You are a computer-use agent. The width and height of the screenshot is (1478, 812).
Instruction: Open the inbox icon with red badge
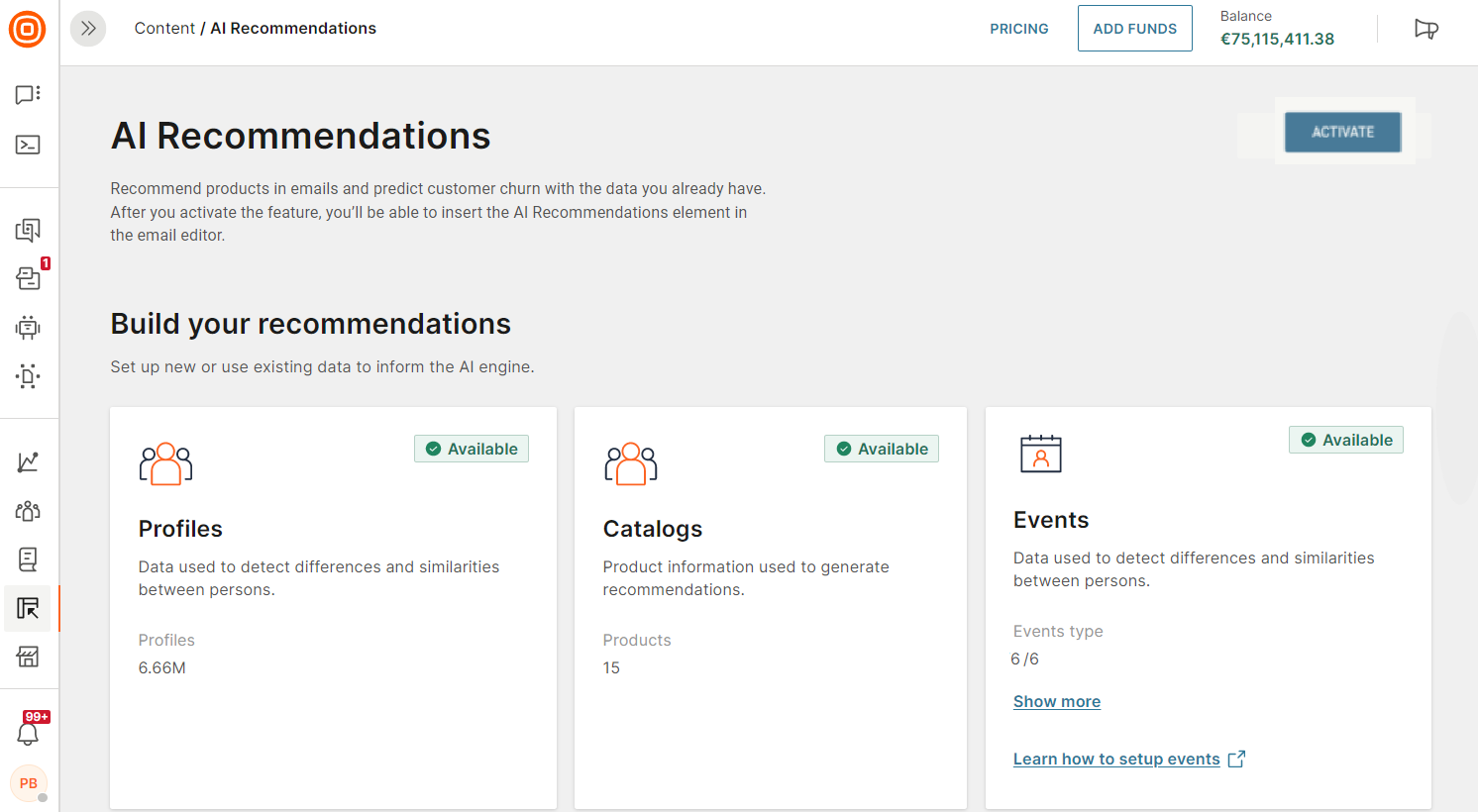[29, 278]
